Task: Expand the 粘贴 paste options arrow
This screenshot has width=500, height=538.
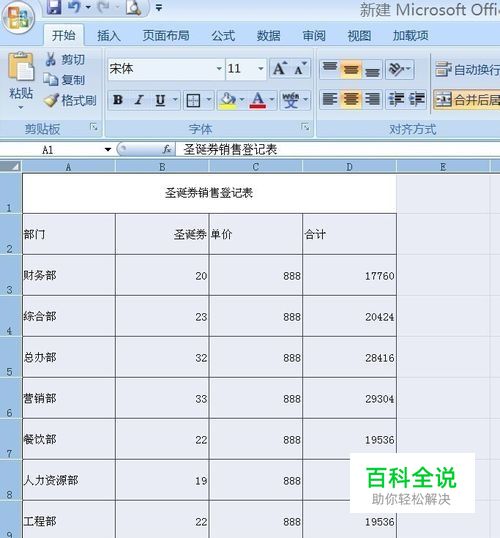Action: (21, 107)
